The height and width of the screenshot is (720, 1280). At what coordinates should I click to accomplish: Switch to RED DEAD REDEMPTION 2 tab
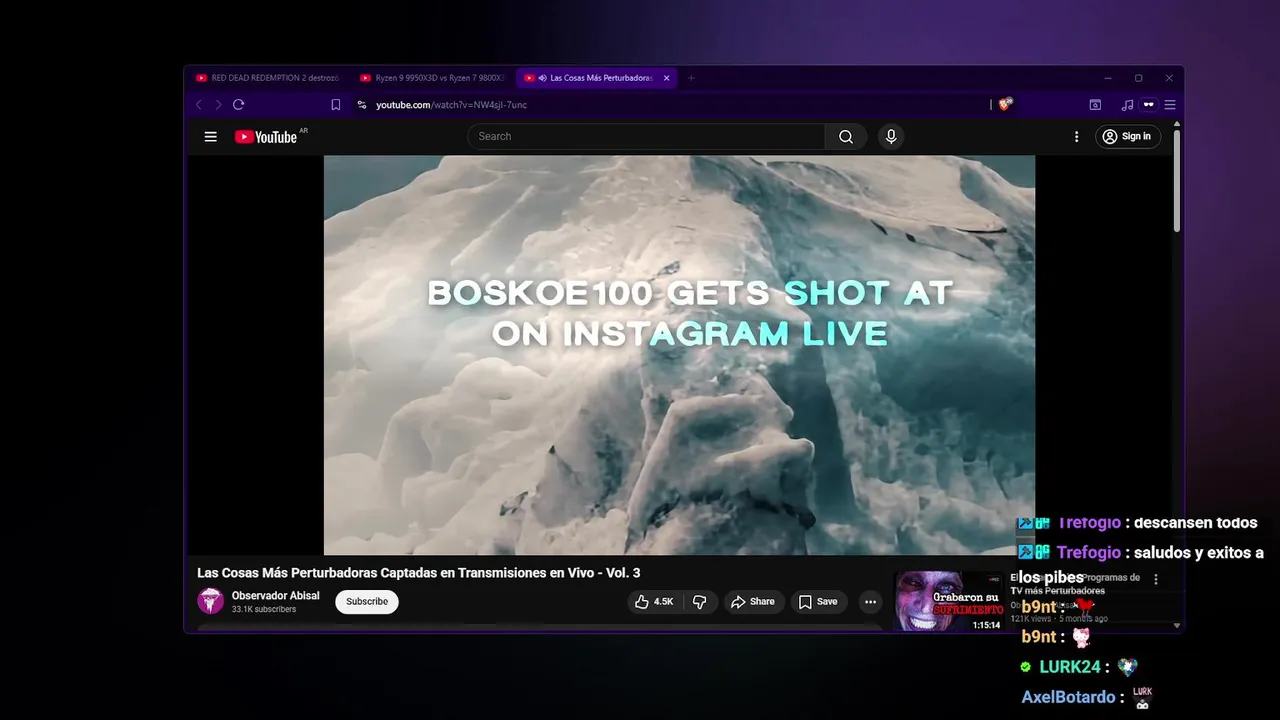(x=268, y=78)
